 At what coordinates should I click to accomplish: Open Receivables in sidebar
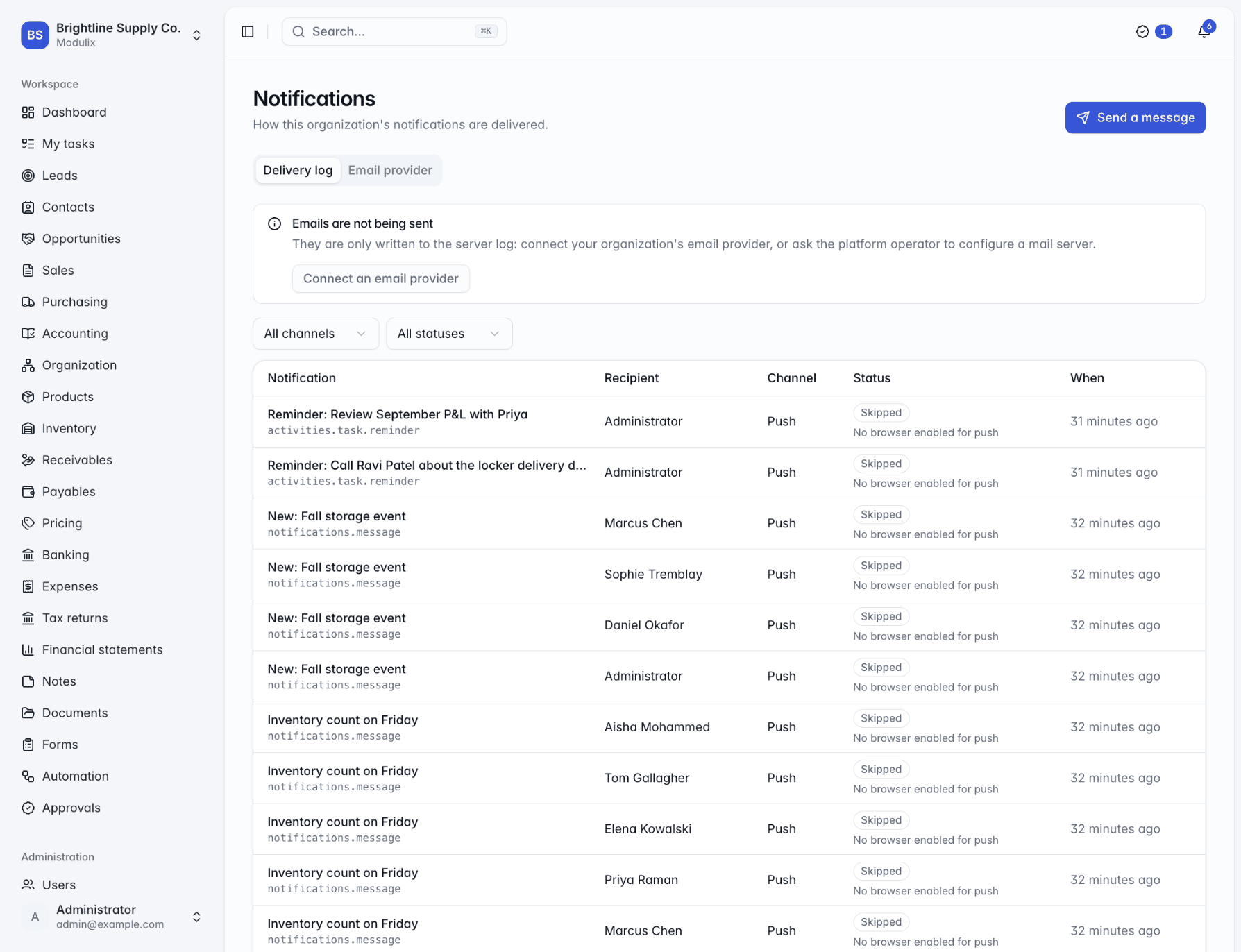point(112,460)
